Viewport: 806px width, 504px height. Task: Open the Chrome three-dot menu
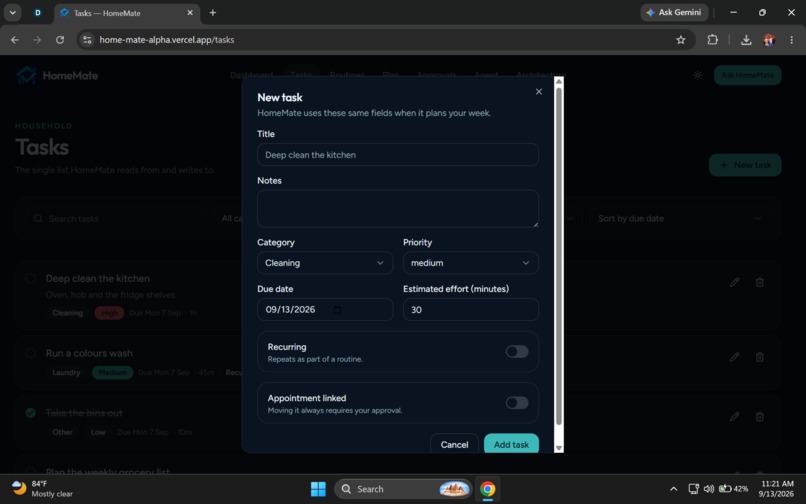pos(791,40)
